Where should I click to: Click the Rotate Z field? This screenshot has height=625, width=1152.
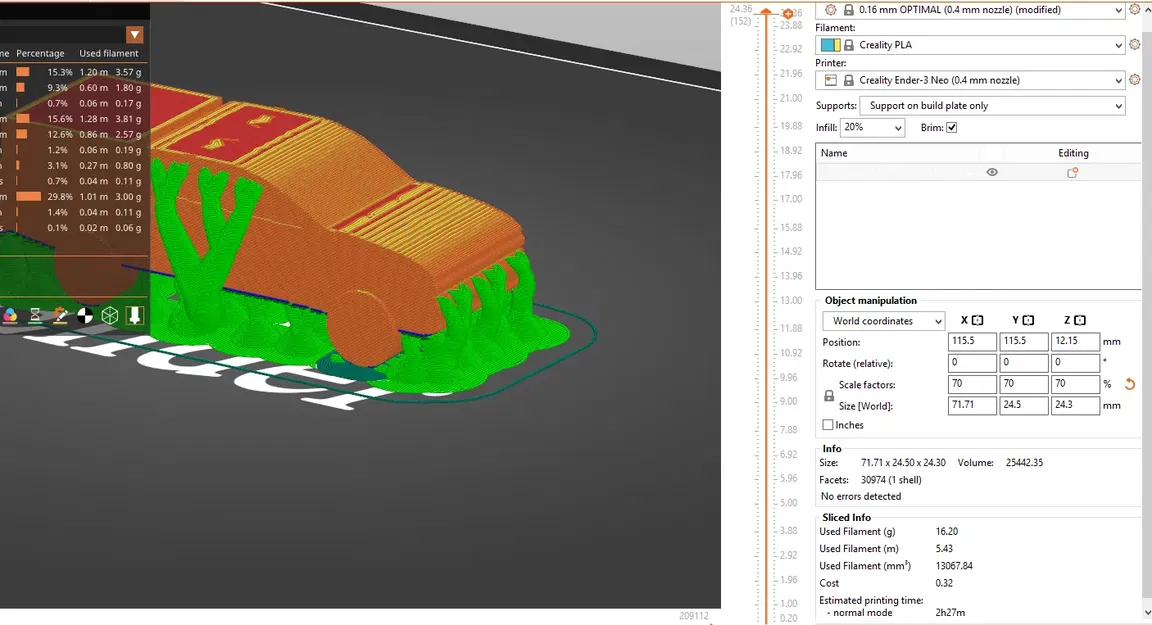(x=1075, y=363)
